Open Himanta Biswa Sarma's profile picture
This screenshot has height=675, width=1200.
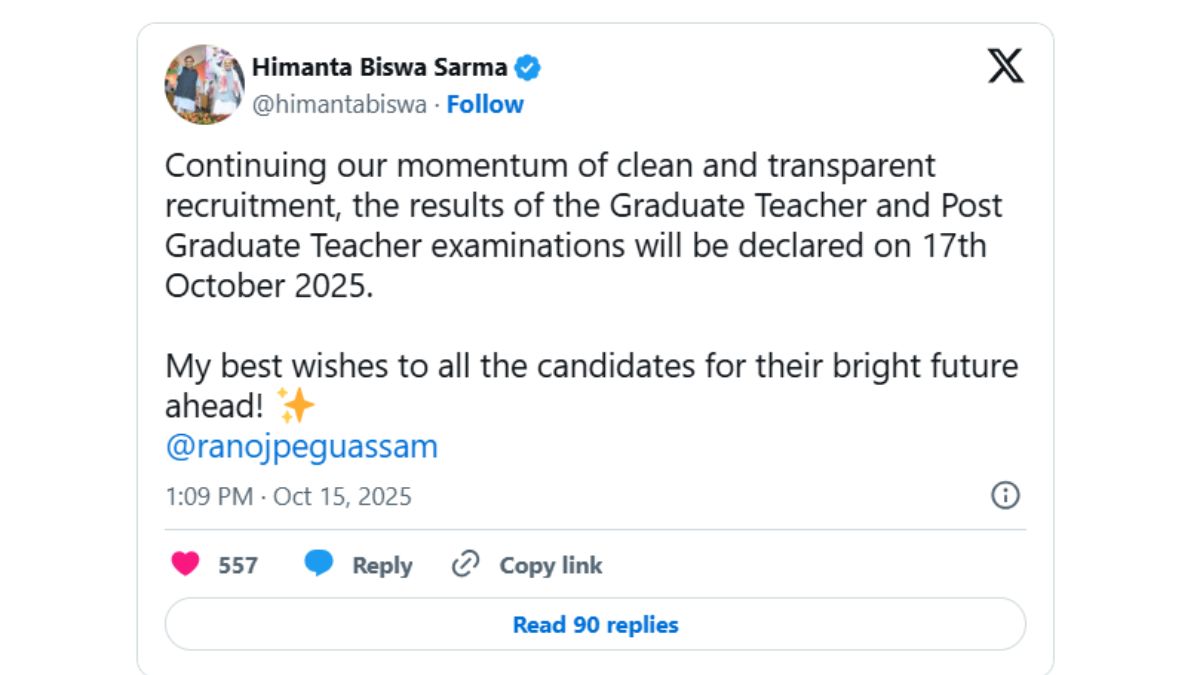pos(204,84)
